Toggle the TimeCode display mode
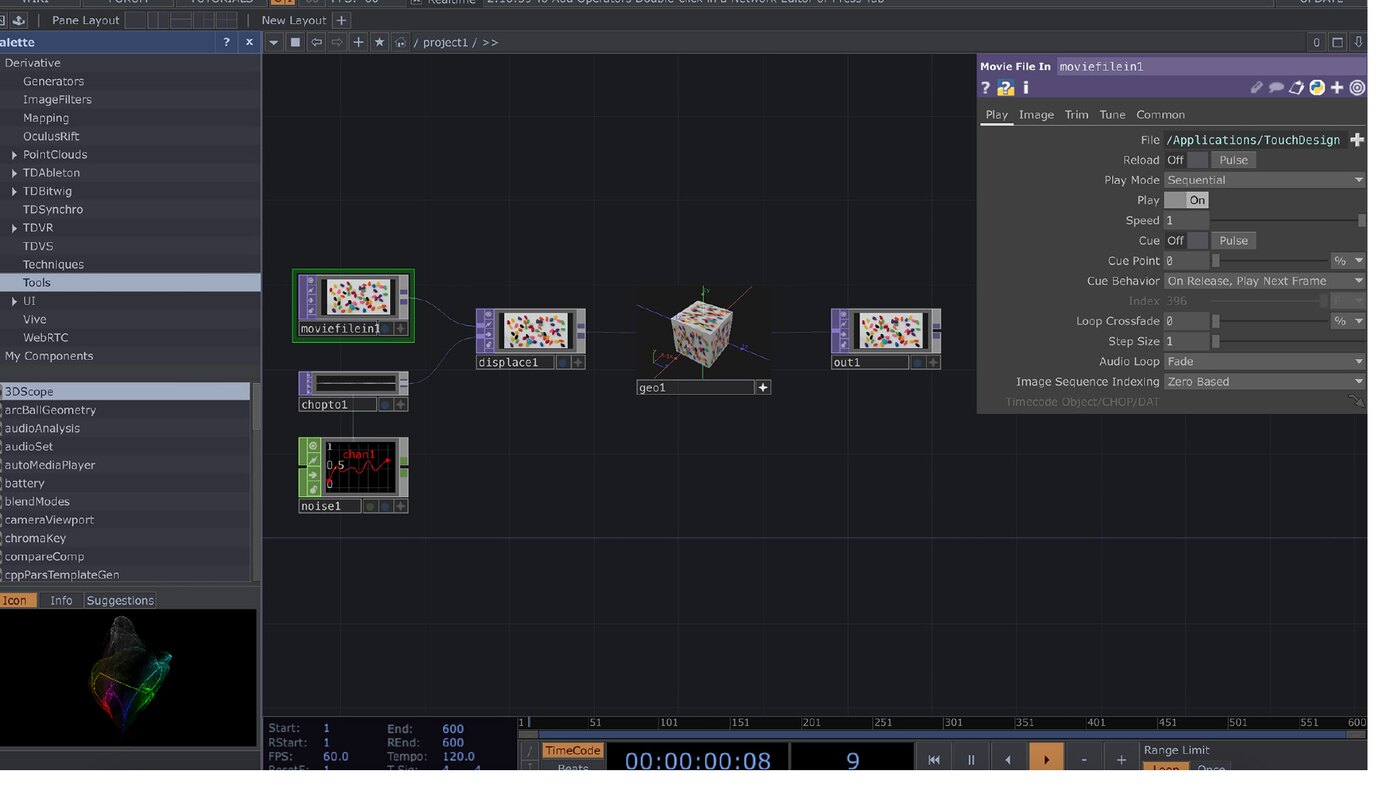 coord(572,750)
